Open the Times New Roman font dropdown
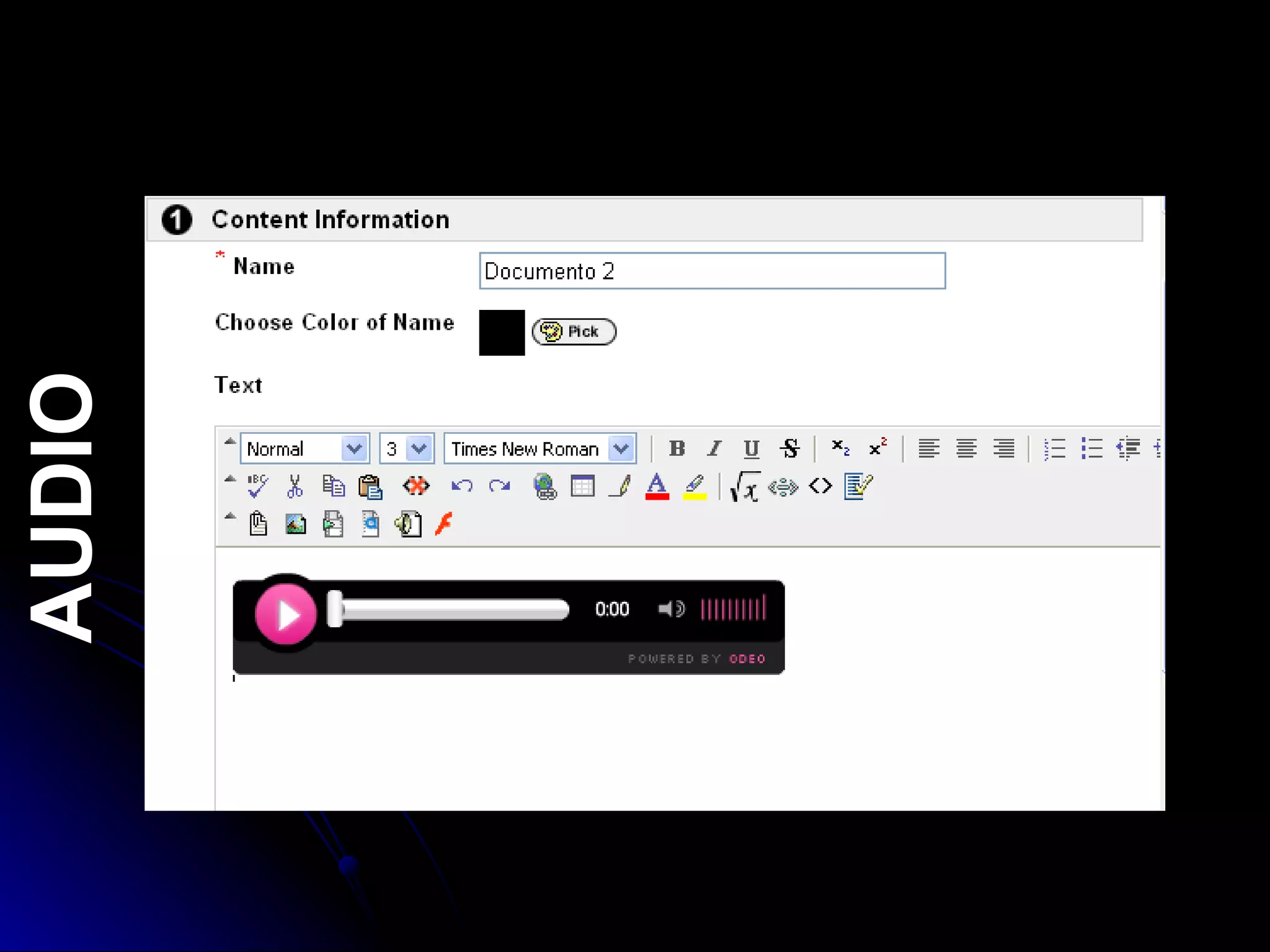The width and height of the screenshot is (1270, 952). tap(621, 448)
